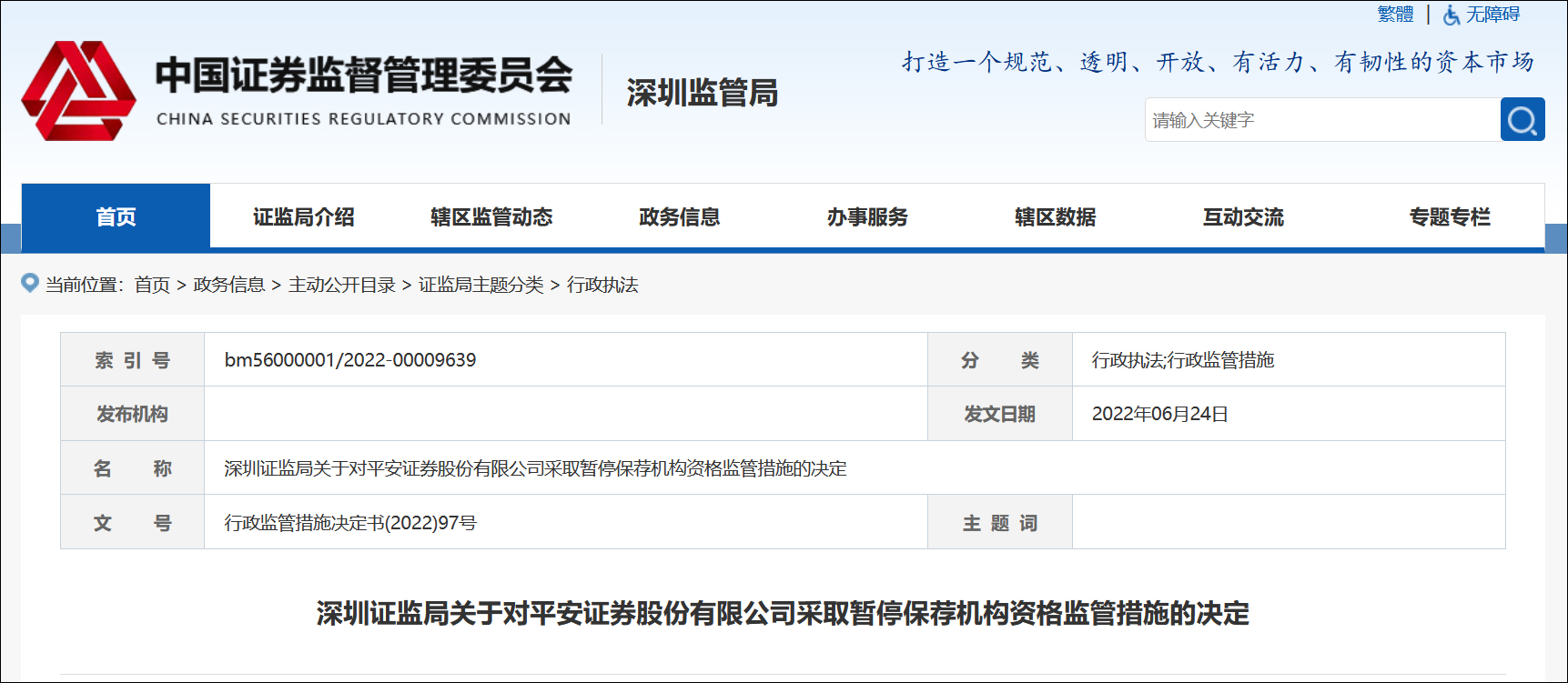Open the 证监局介绍 menu item
The width and height of the screenshot is (1568, 683).
click(x=304, y=216)
